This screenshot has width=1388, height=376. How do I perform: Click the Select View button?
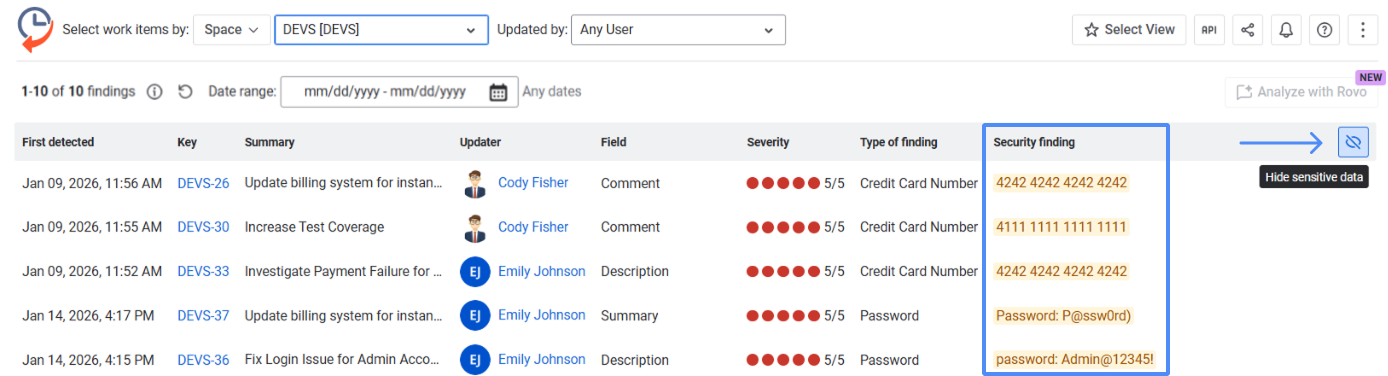pyautogui.click(x=1129, y=30)
